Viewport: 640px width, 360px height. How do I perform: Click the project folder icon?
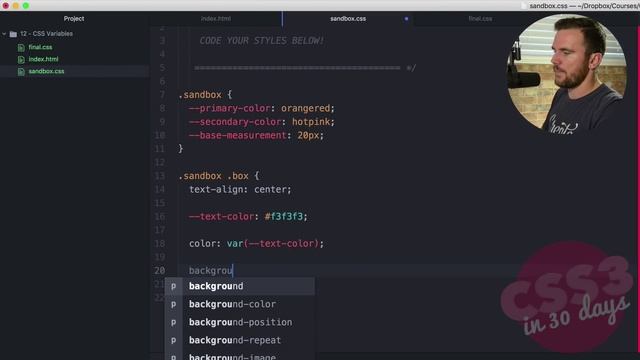click(x=13, y=34)
